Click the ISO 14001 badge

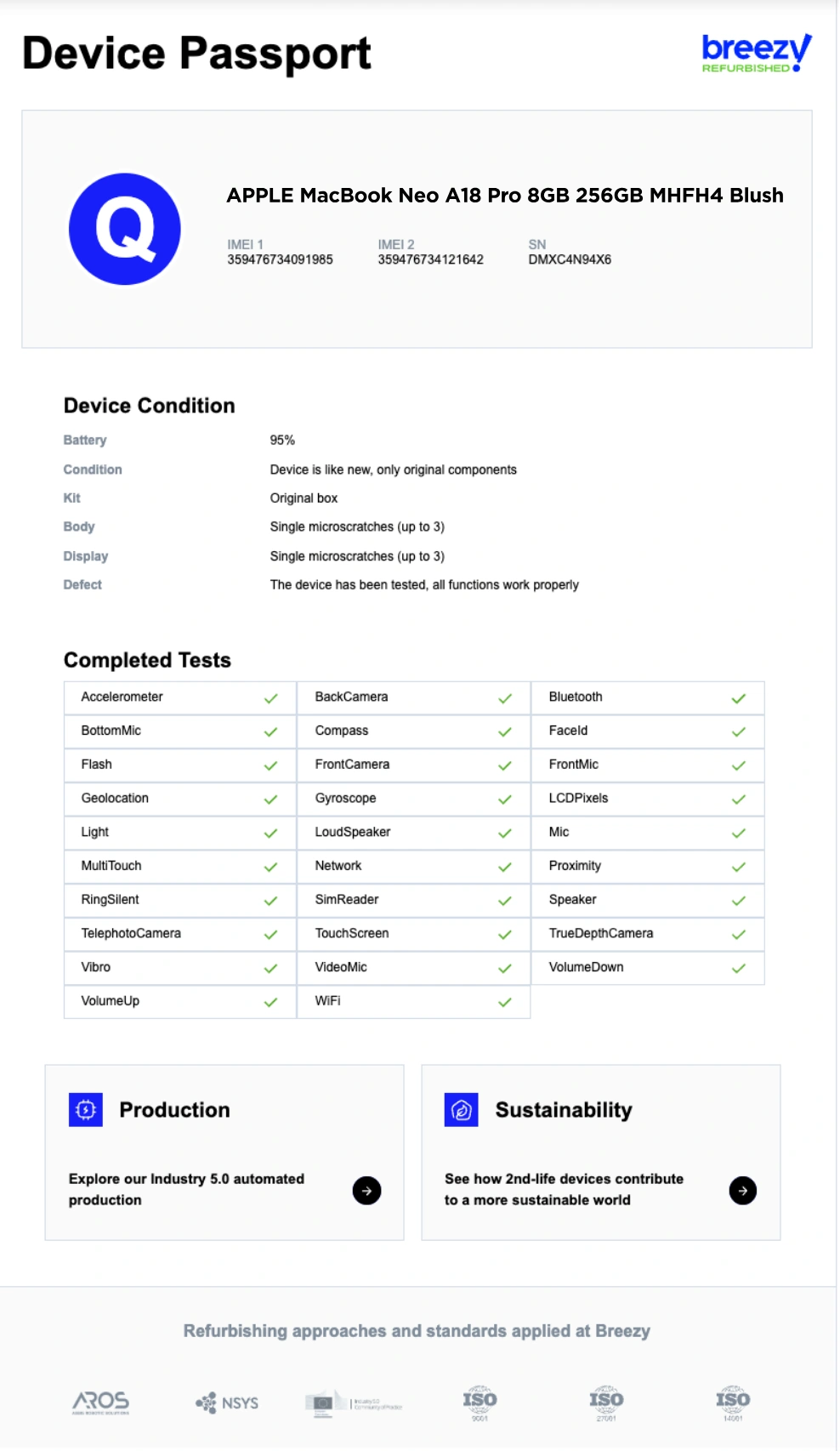733,1403
